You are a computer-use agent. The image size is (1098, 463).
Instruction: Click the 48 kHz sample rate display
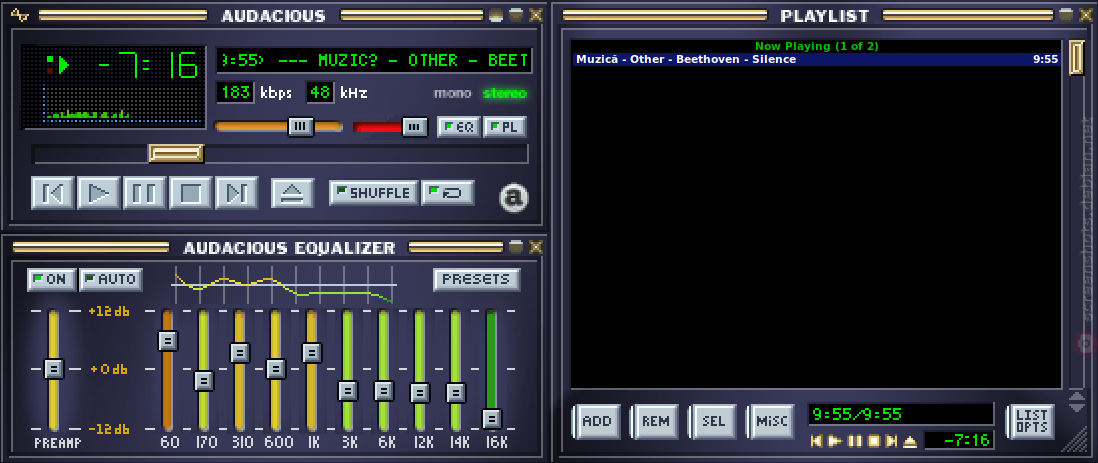point(320,92)
